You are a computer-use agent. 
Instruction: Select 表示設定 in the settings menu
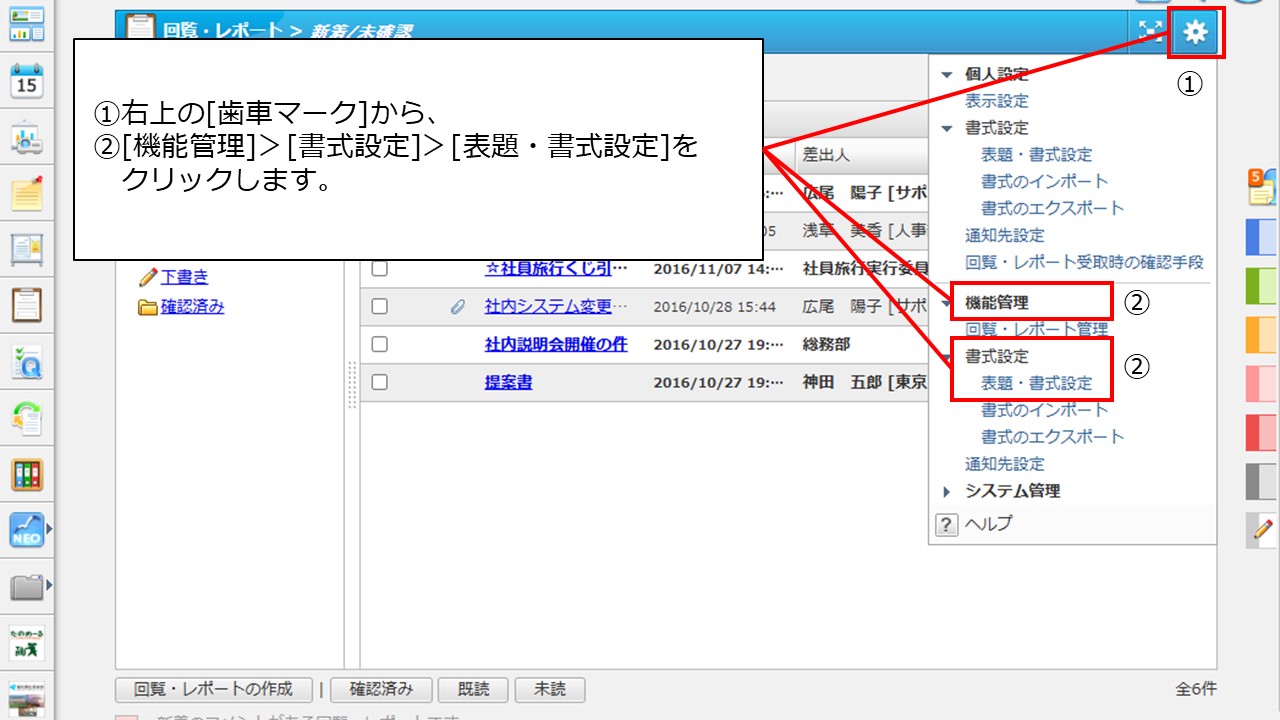(x=996, y=101)
